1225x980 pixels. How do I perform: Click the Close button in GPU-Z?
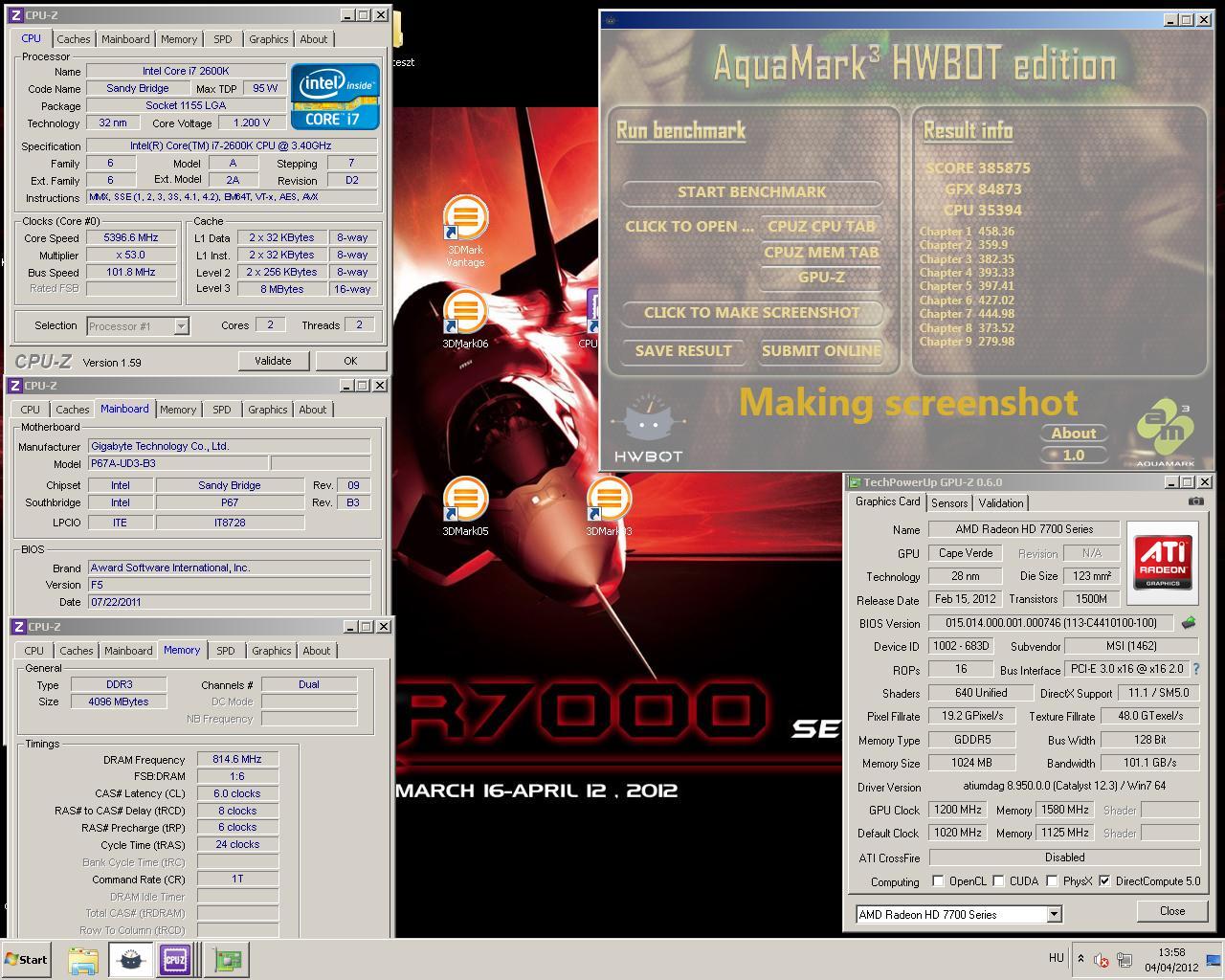point(1172,911)
